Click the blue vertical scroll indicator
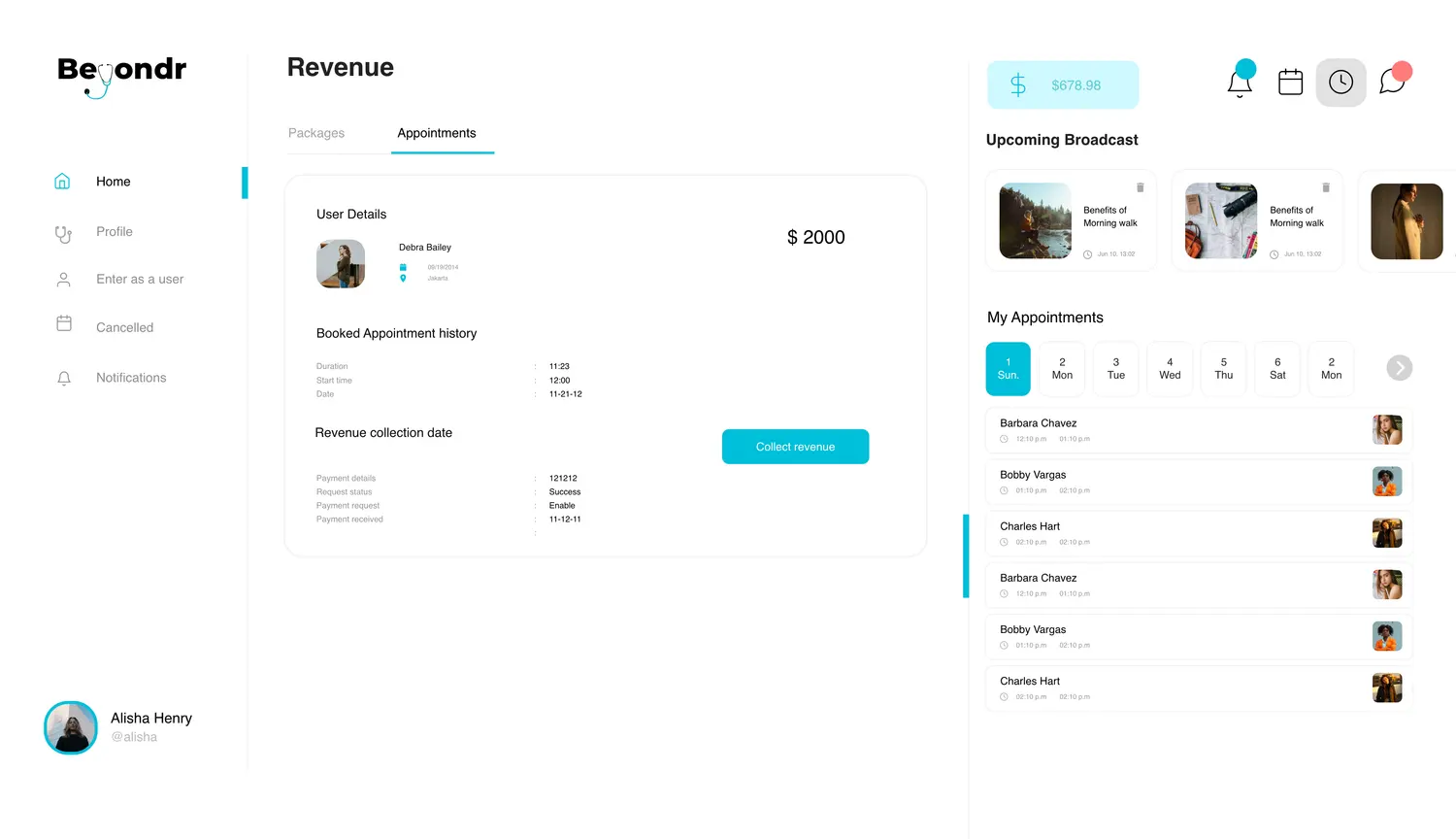 tap(966, 555)
